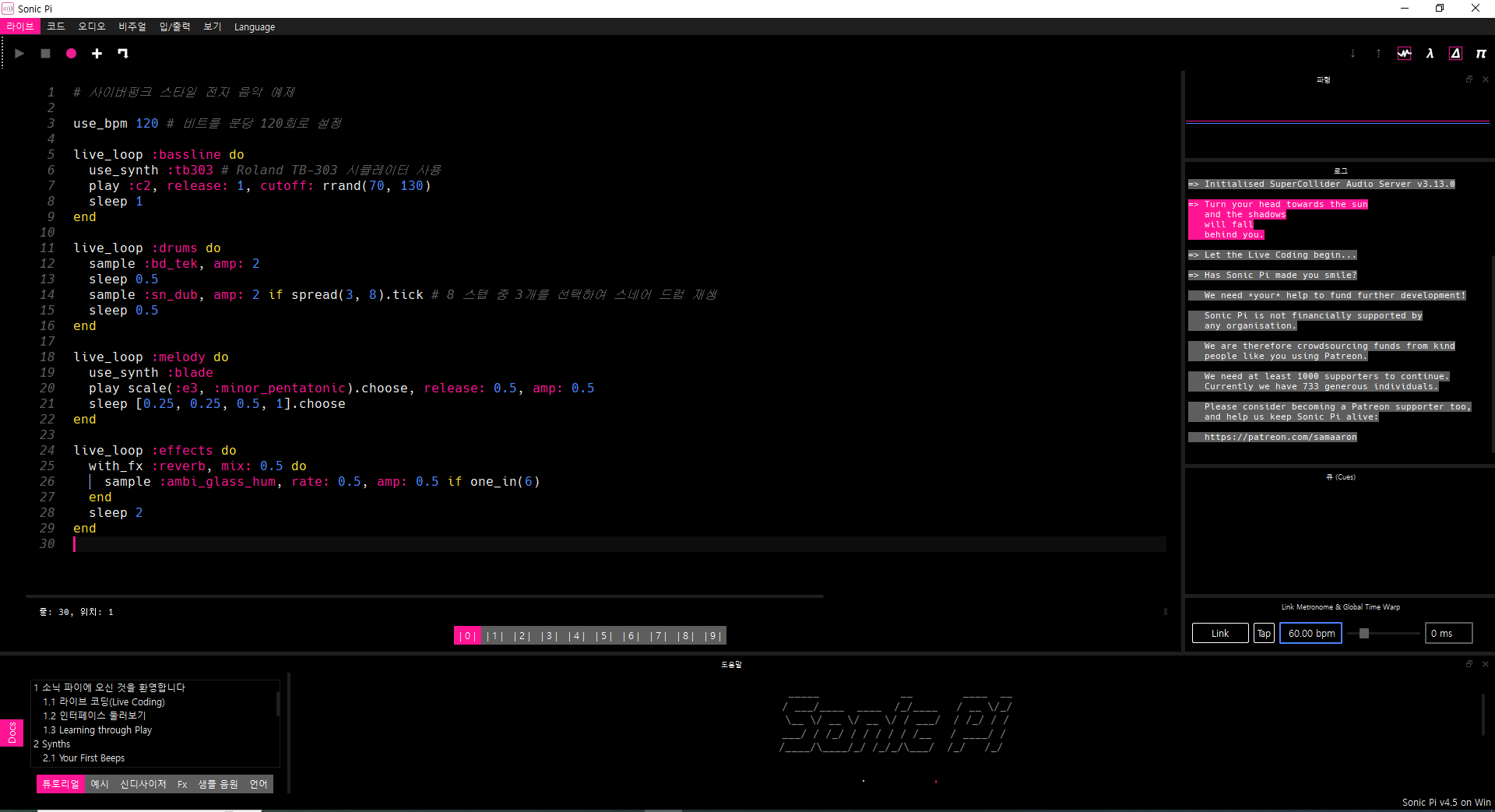Click the use_synth :blade code line
The image size is (1495, 812).
(151, 372)
